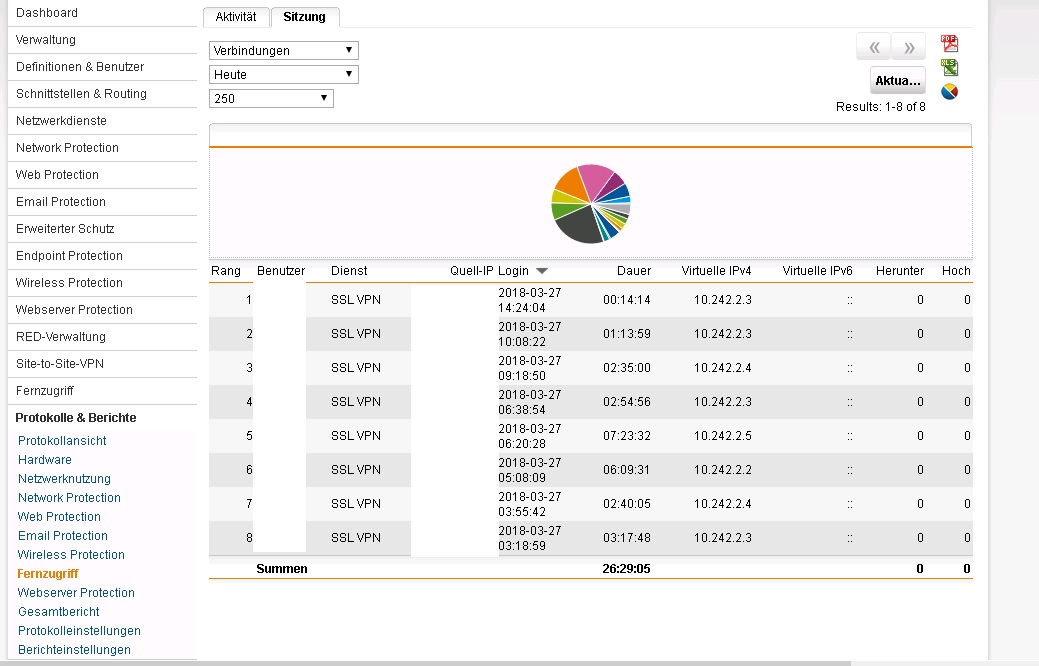Screen dimensions: 1039x666
Task: Click the Aktua... refresh button
Action: click(898, 81)
